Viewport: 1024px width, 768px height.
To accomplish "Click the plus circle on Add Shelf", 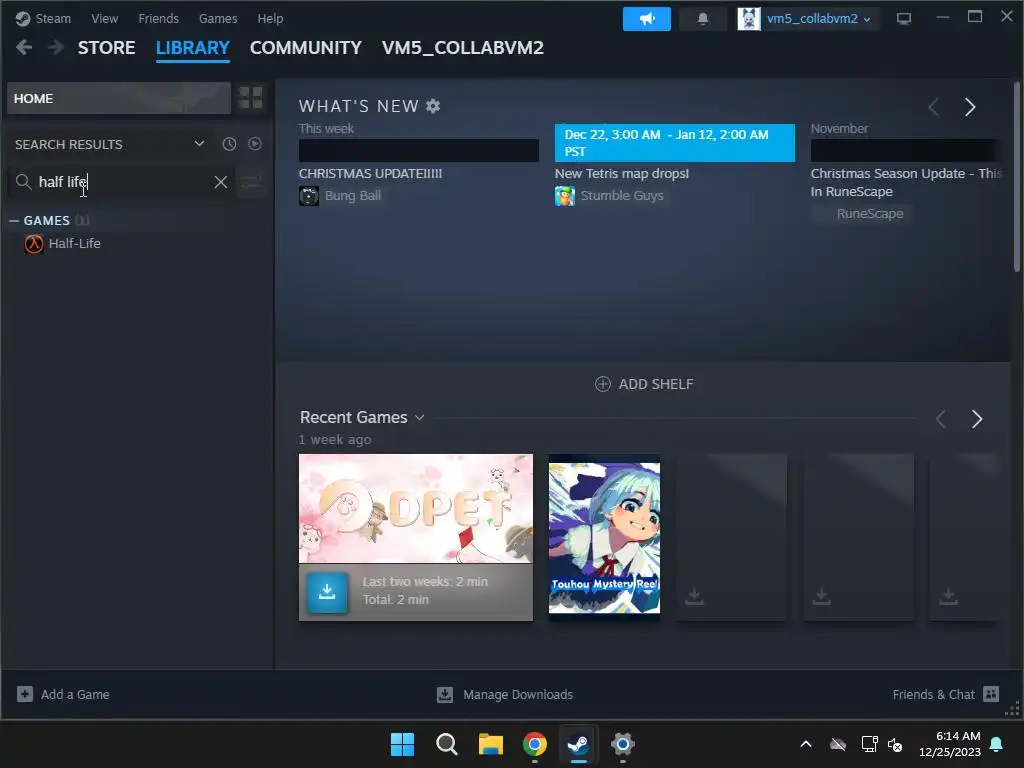I will pyautogui.click(x=603, y=384).
